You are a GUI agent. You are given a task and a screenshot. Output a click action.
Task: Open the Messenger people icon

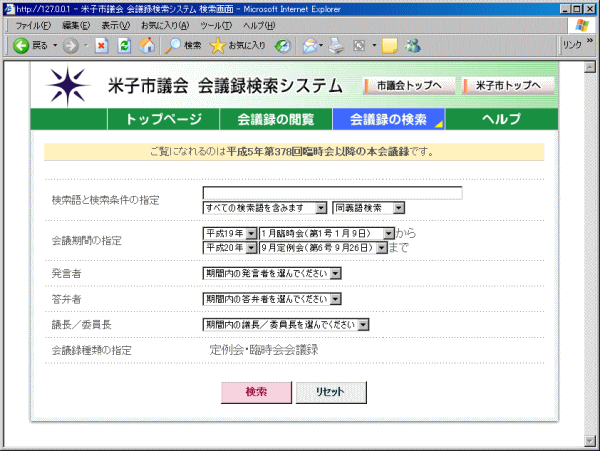point(413,46)
